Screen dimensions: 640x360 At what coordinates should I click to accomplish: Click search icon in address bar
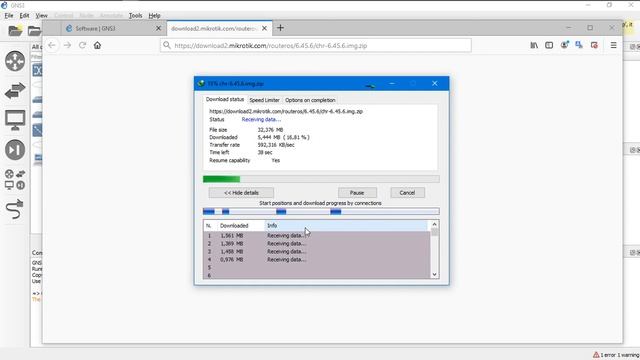pos(167,45)
